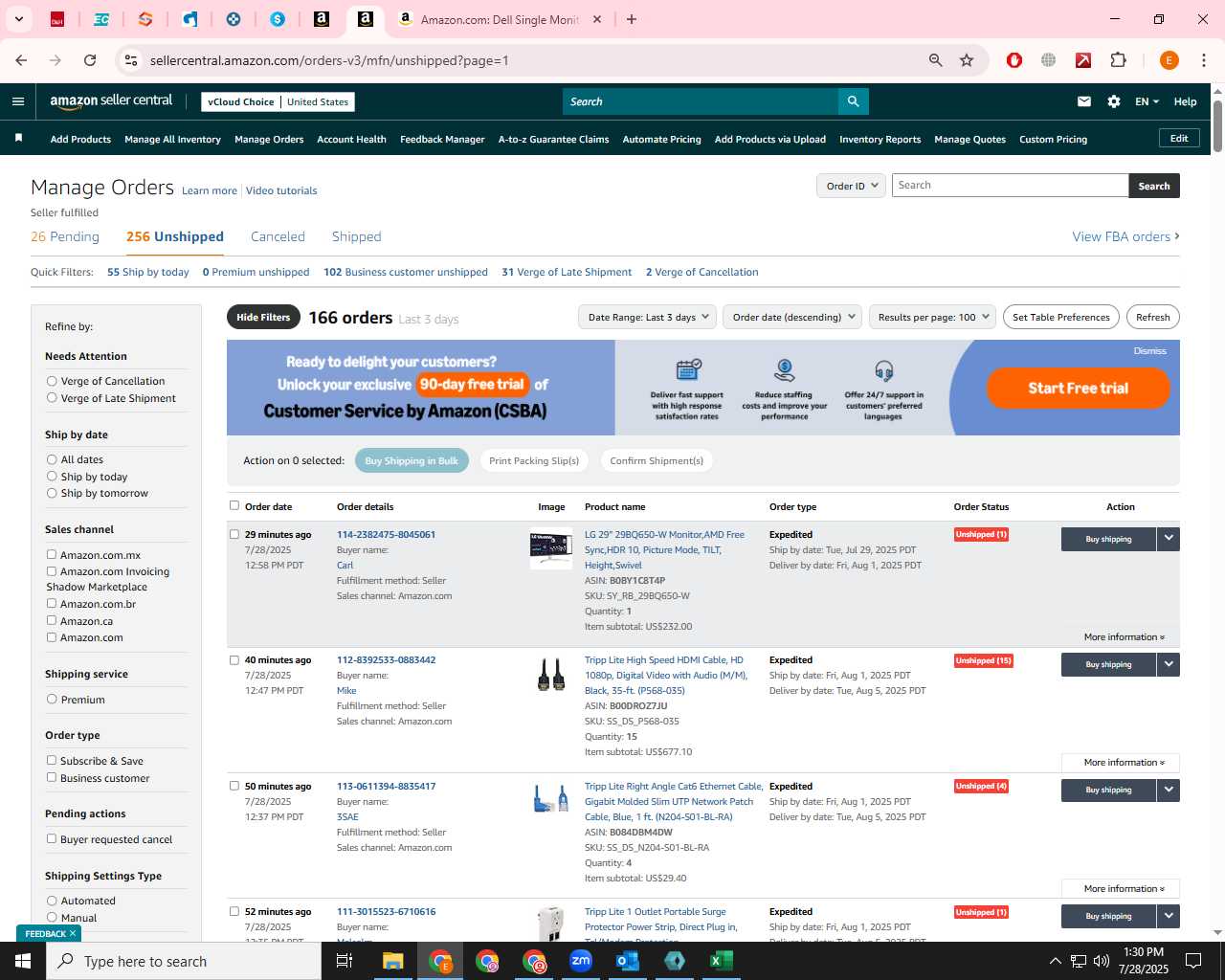Open the Windows notifications icon
Image resolution: width=1225 pixels, height=980 pixels.
point(1193,961)
